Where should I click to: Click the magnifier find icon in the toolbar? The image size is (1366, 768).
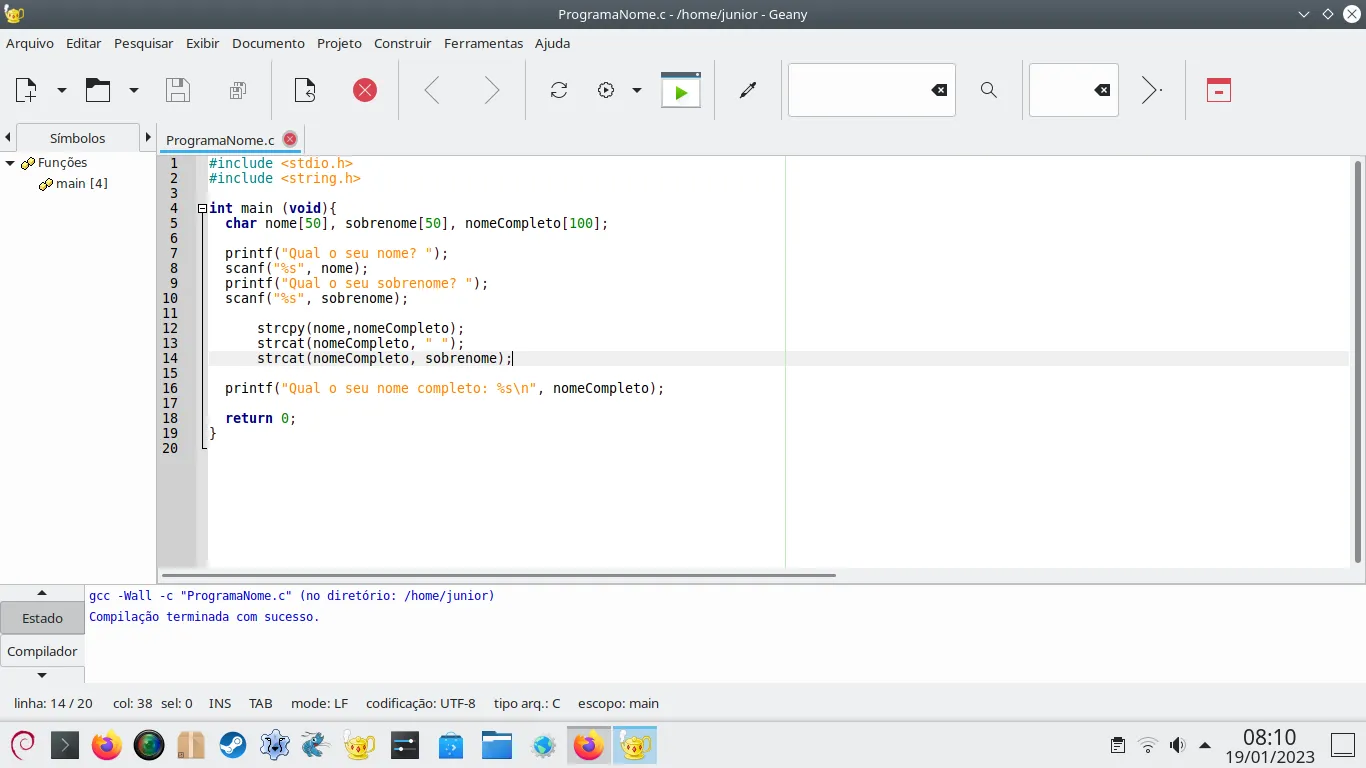tap(989, 90)
